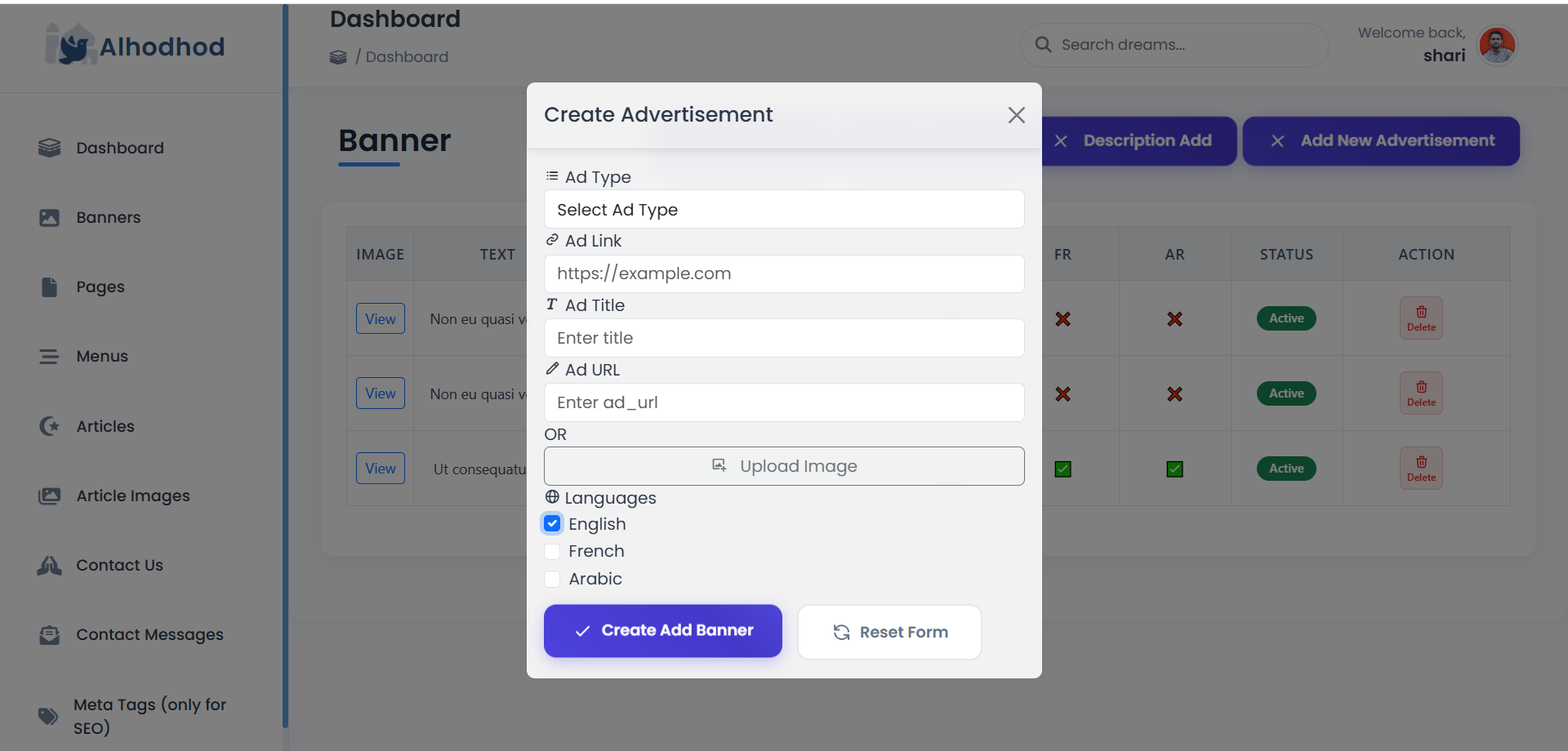Click the Dashboard stack icon in sidebar
This screenshot has width=1568, height=751.
pos(49,148)
